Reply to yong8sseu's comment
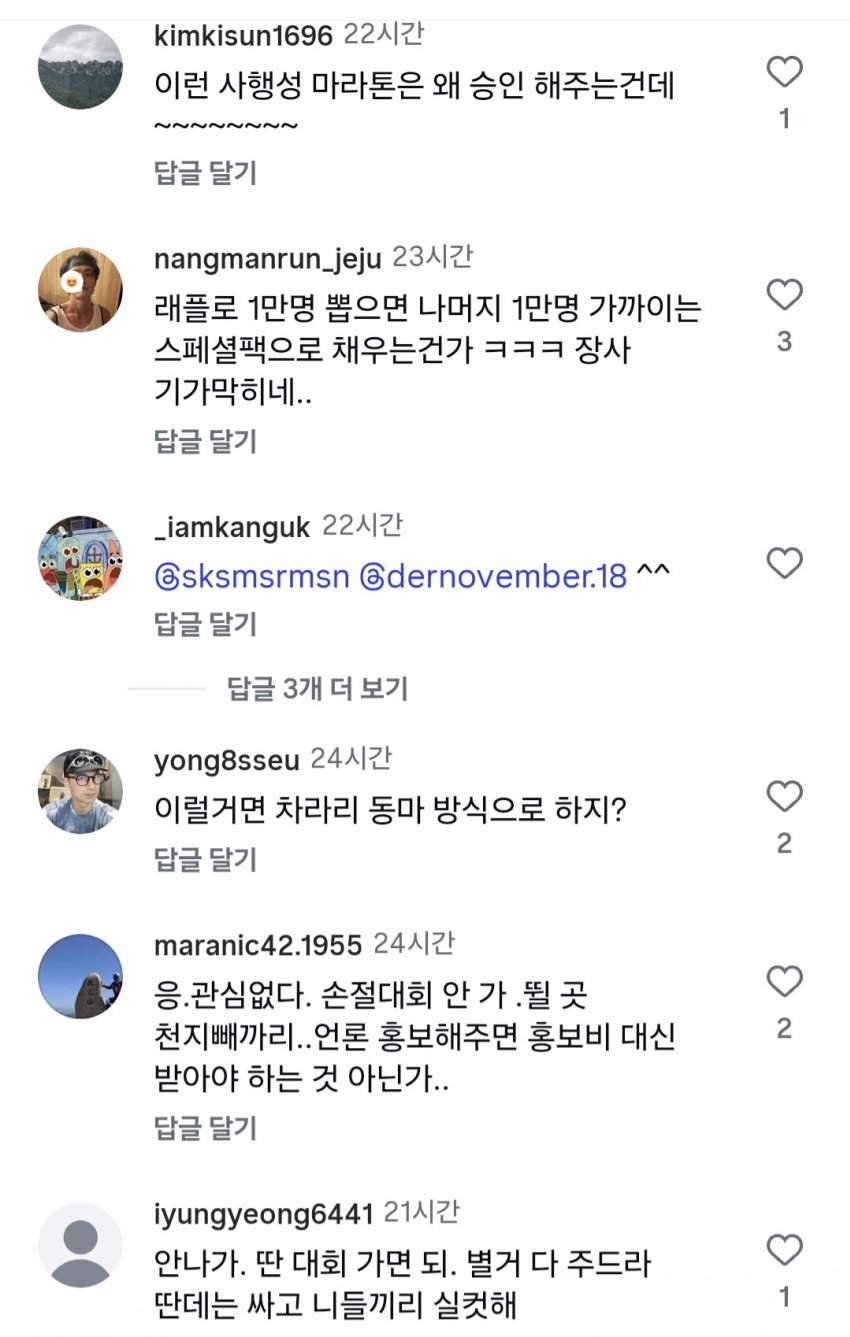The image size is (850, 1337). (206, 859)
